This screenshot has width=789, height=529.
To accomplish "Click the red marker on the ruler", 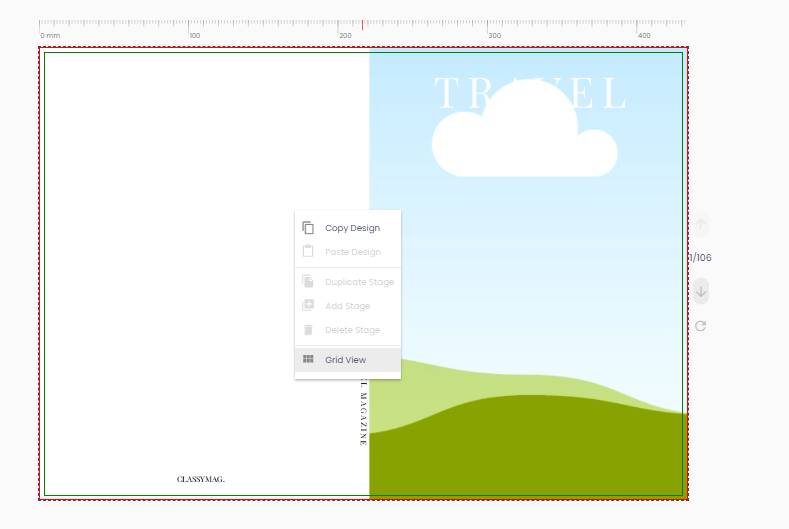I will [362, 24].
